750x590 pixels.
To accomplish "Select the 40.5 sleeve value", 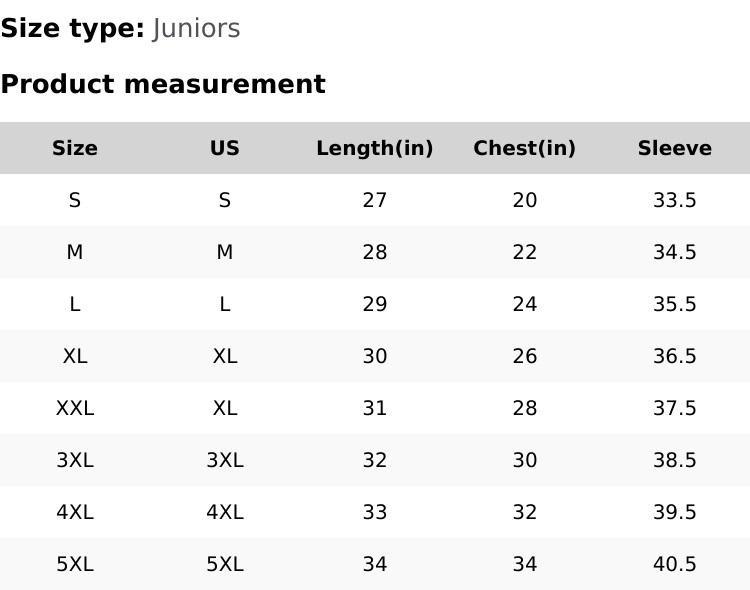I will pos(675,564).
